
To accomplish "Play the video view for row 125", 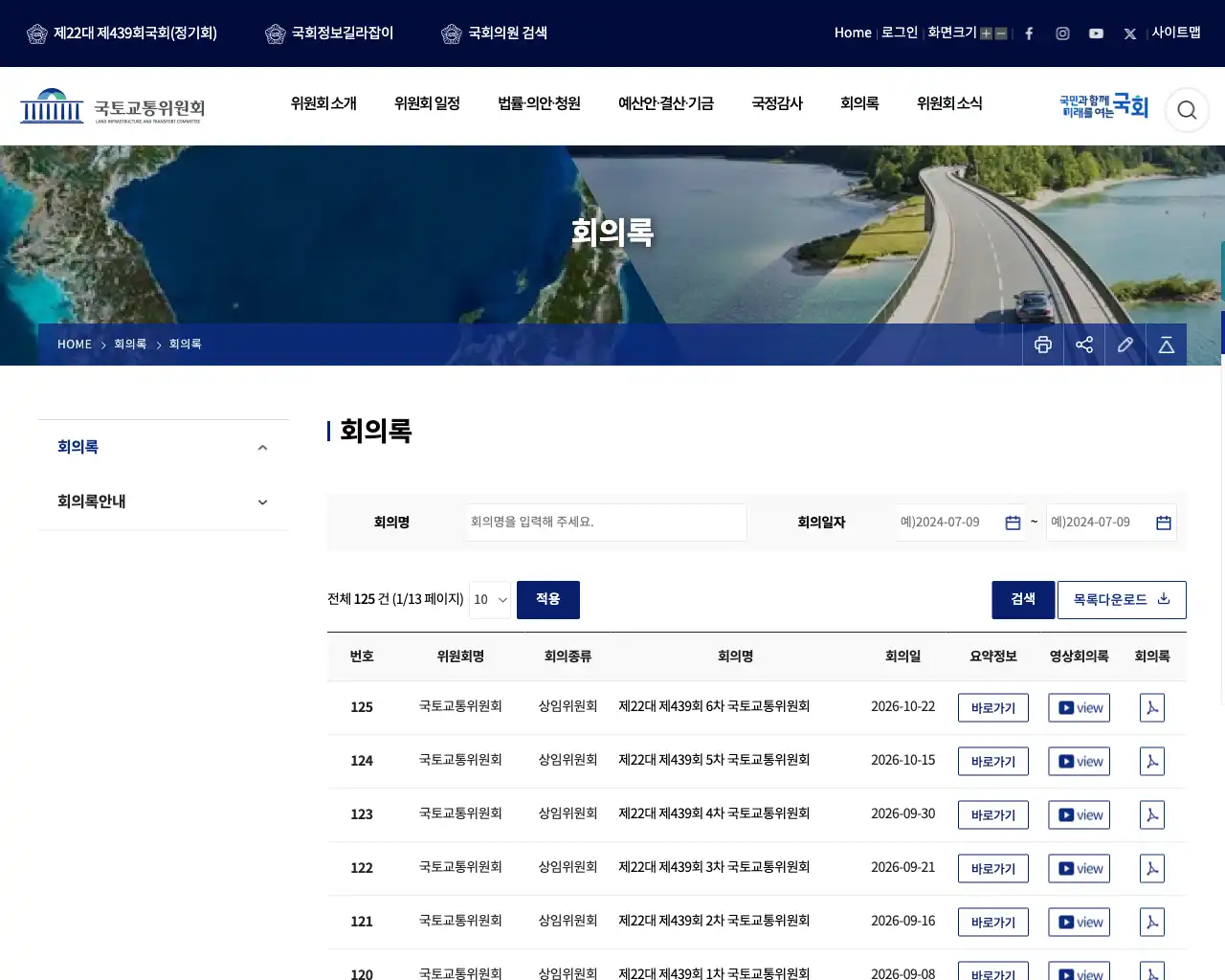I will pyautogui.click(x=1079, y=708).
